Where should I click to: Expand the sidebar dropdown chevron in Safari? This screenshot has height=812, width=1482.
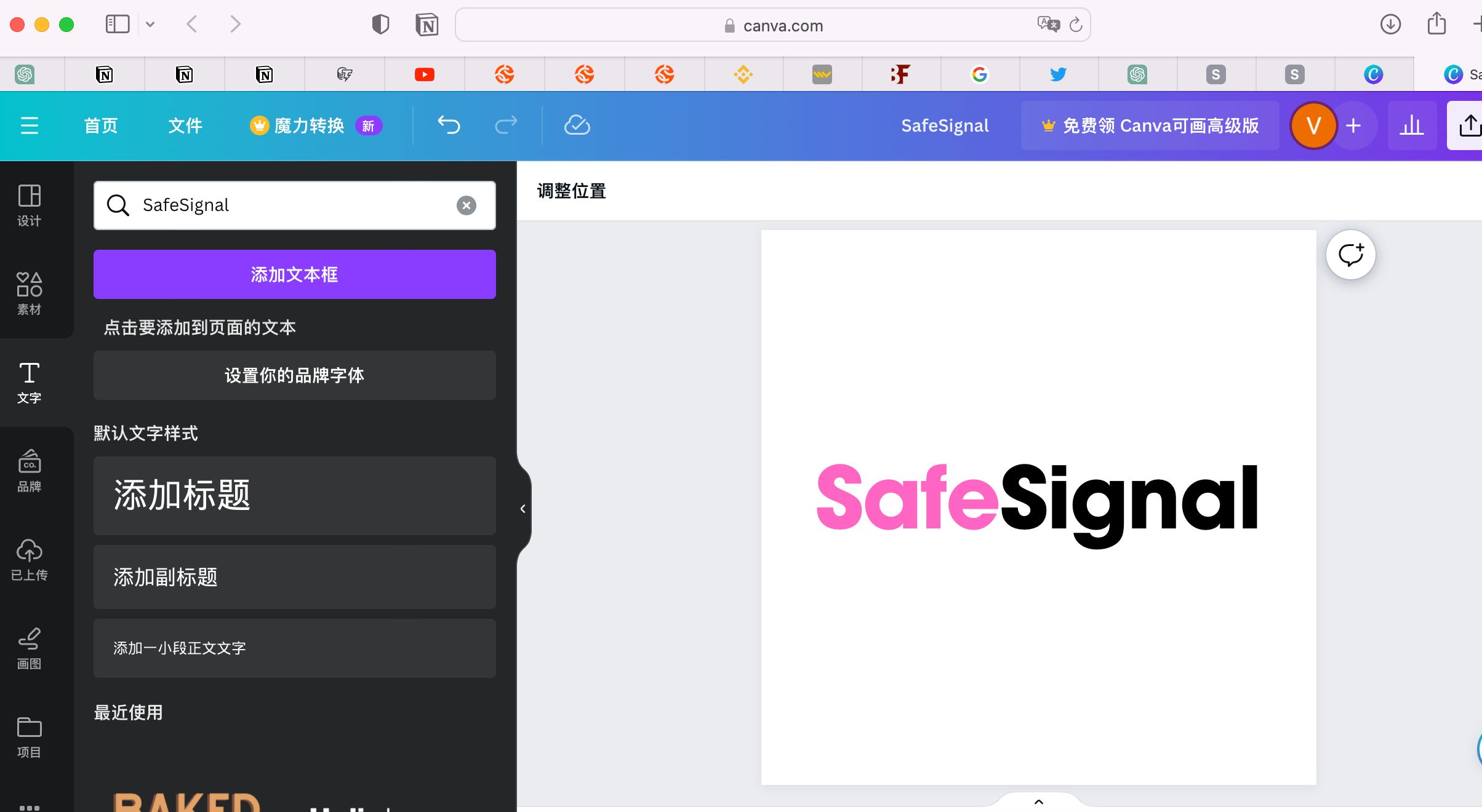click(x=150, y=25)
